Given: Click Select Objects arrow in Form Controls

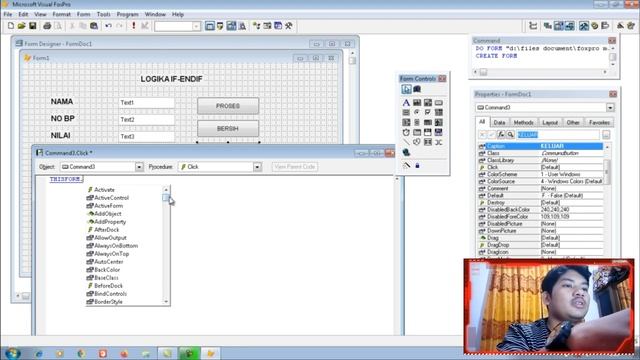Looking at the screenshot, I should click(406, 89).
